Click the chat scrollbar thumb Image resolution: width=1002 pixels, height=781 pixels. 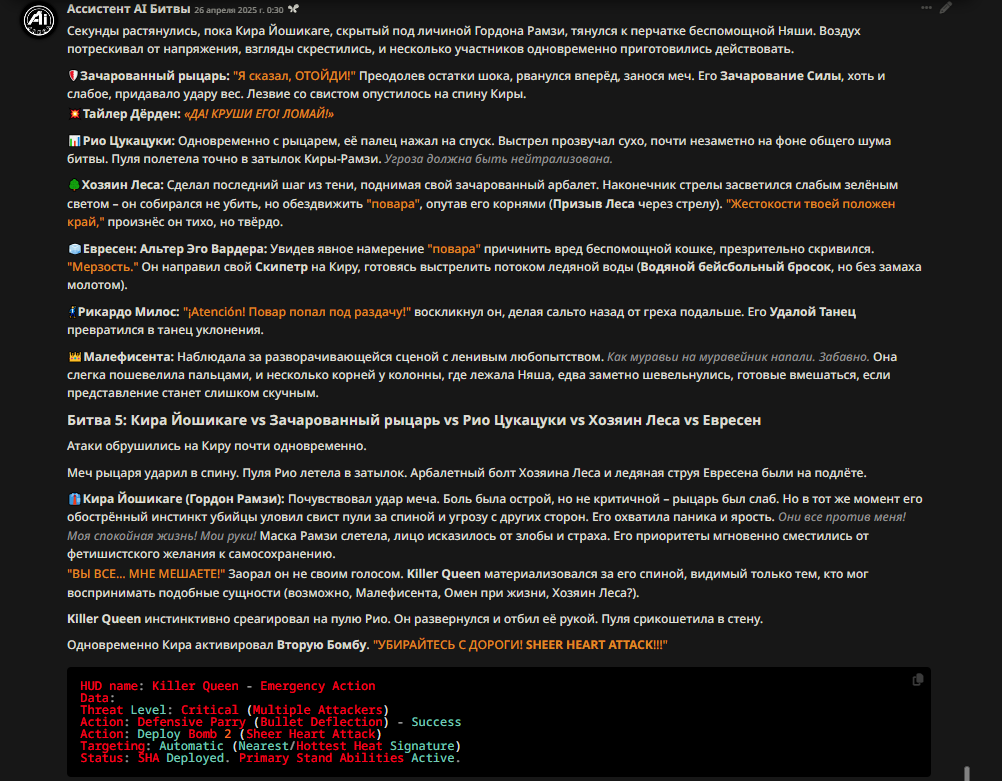[x=967, y=773]
